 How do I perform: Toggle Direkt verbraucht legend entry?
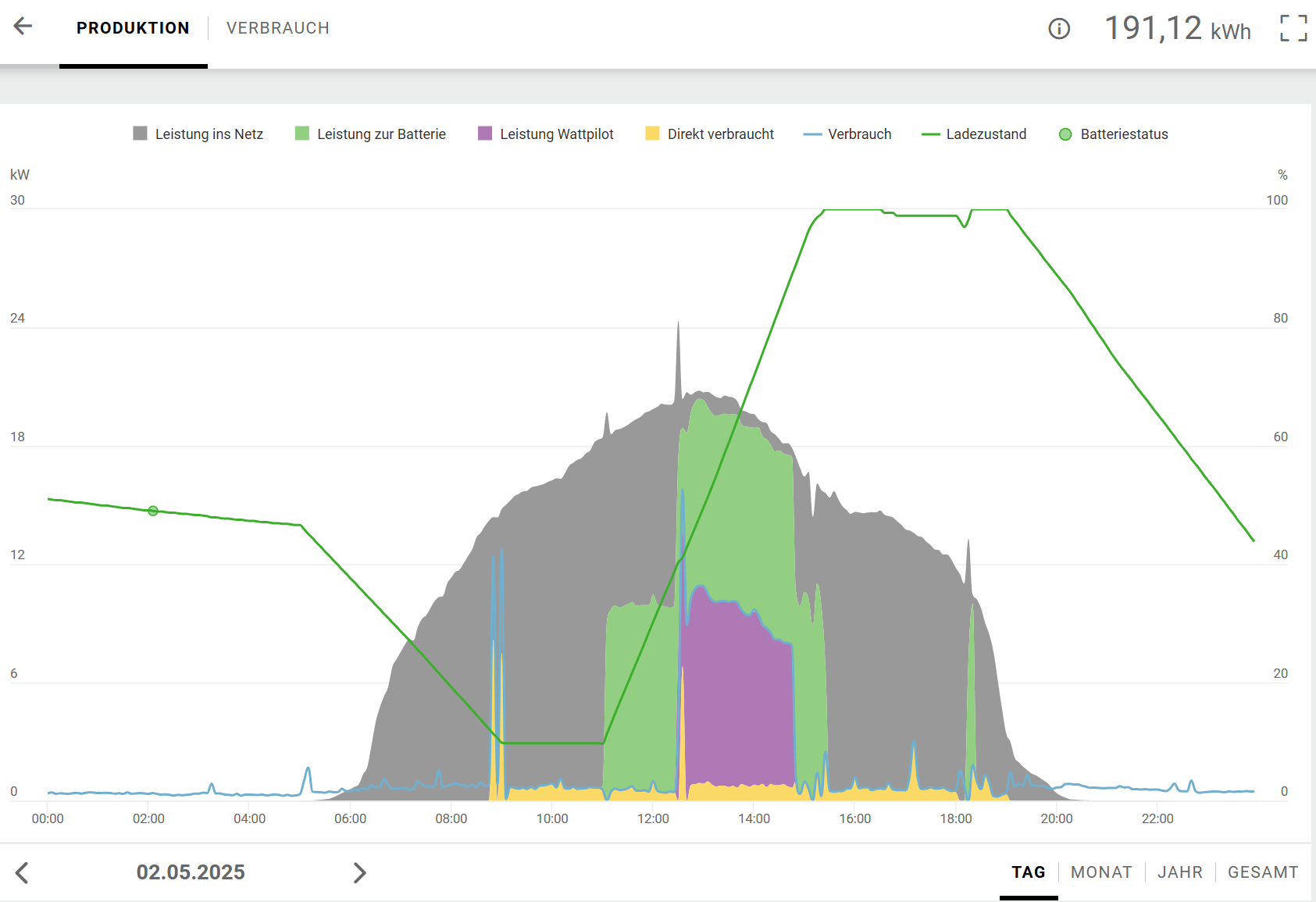710,134
